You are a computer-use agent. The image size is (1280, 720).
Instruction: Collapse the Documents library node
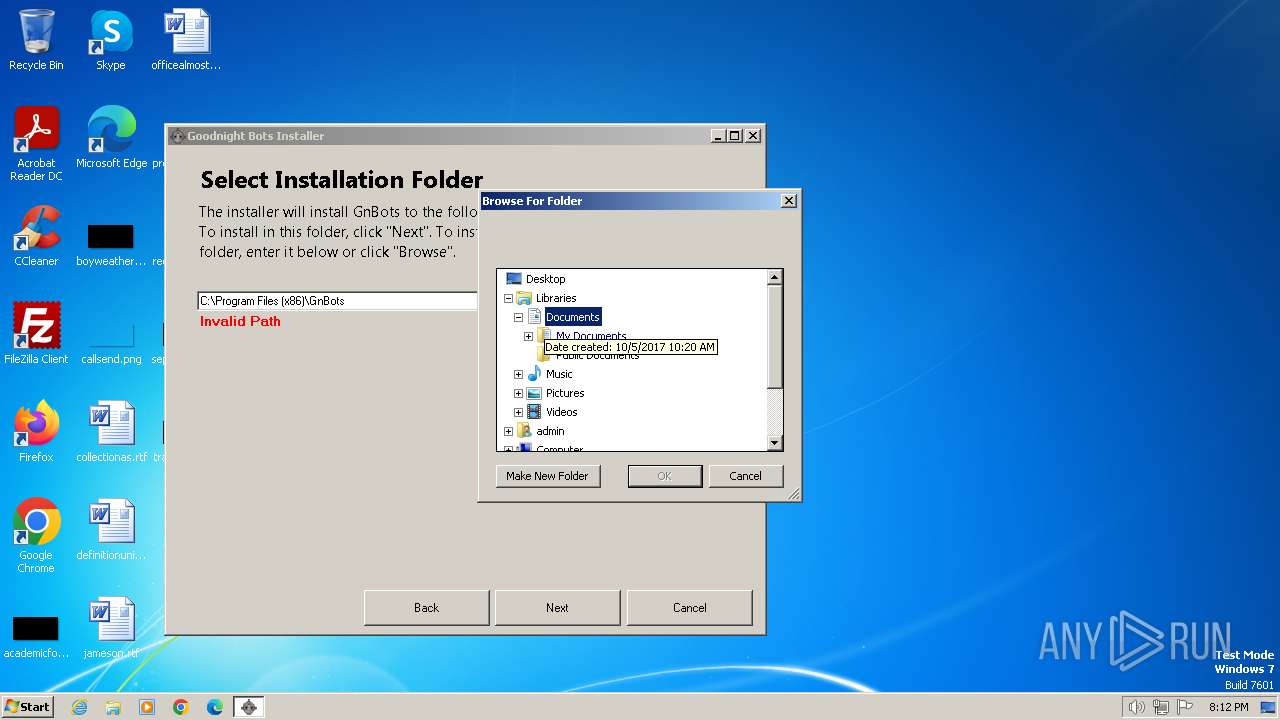coord(518,317)
